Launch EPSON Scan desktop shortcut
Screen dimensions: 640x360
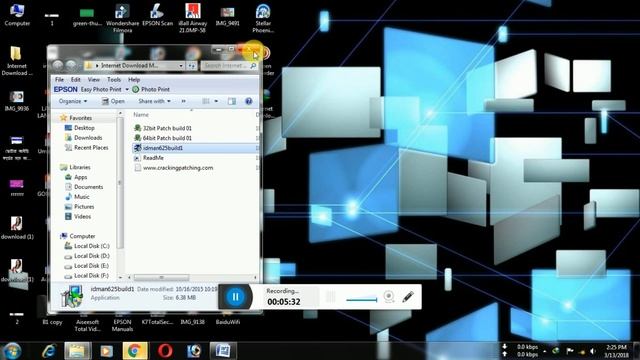pyautogui.click(x=157, y=15)
